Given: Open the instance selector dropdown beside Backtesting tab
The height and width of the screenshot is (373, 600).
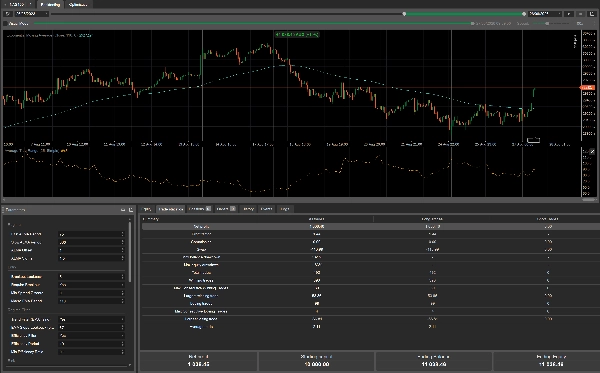Looking at the screenshot, I should (x=19, y=5).
